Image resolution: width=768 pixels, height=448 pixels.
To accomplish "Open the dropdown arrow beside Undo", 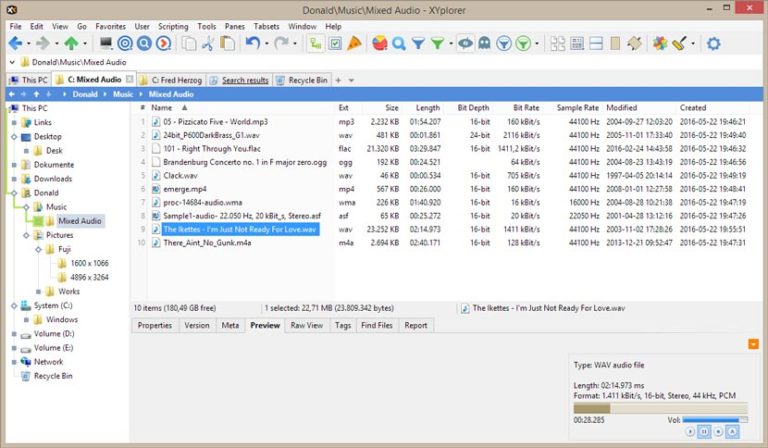I will (x=266, y=44).
